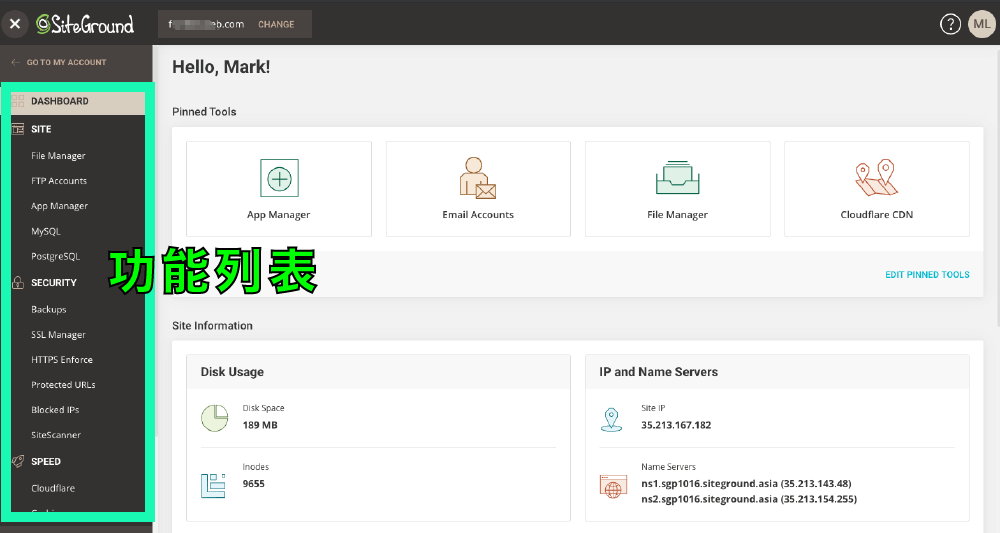
Task: Open App Manager in the sidebar
Action: pyautogui.click(x=59, y=206)
